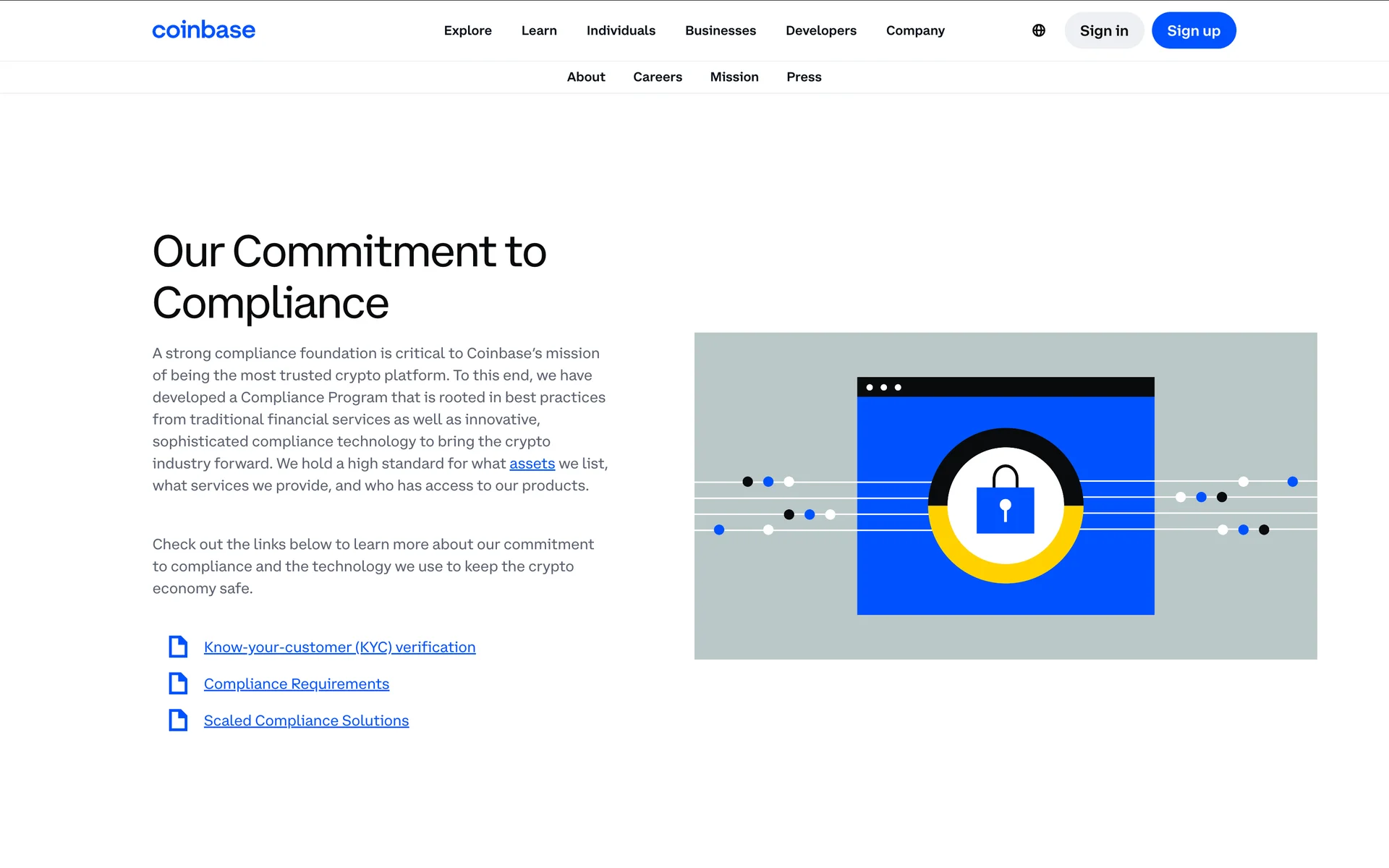Click document icon beside Scaled Compliance Solutions
The width and height of the screenshot is (1389, 868).
coord(178,720)
